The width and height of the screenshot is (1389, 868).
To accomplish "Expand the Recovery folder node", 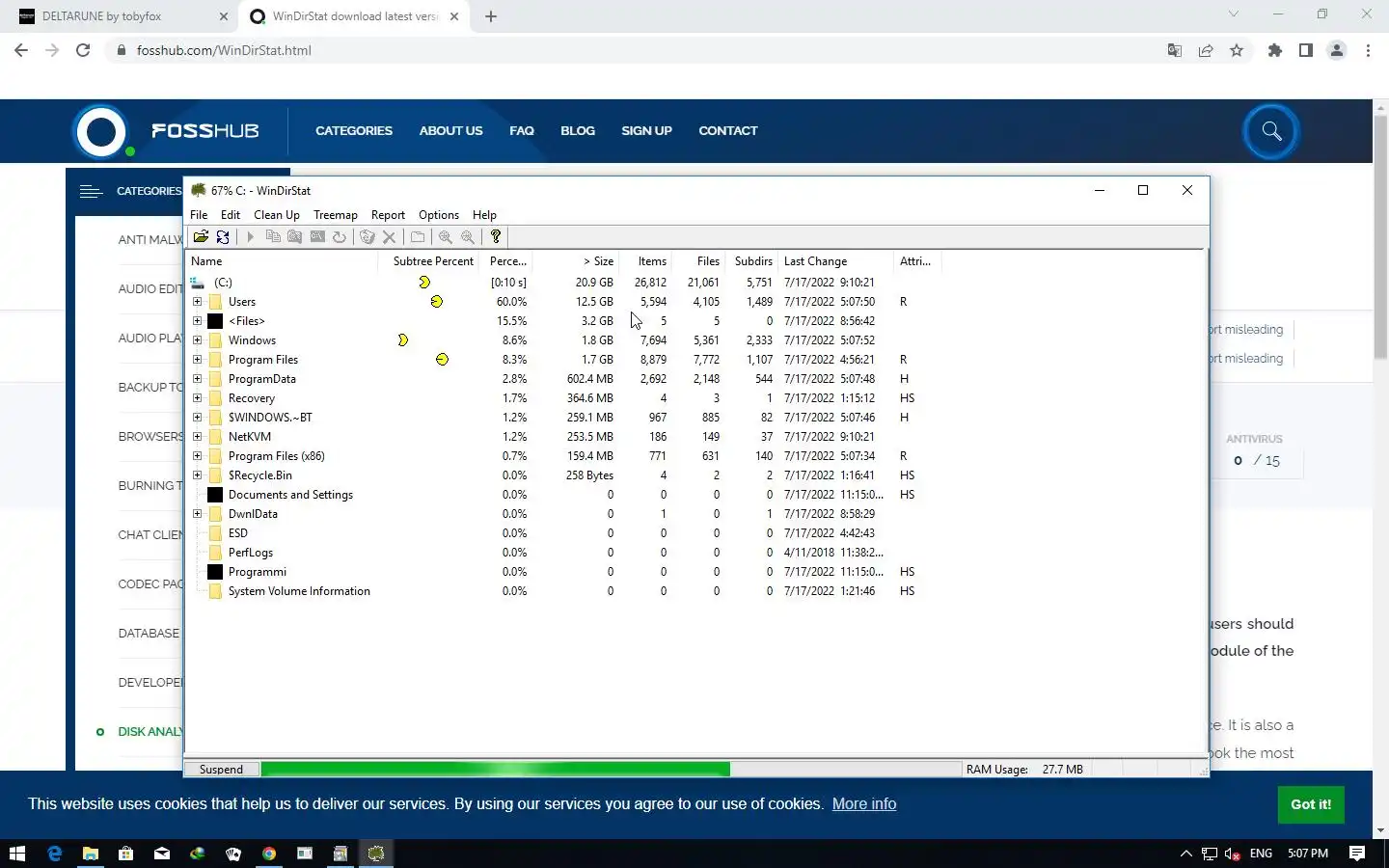I will [198, 398].
